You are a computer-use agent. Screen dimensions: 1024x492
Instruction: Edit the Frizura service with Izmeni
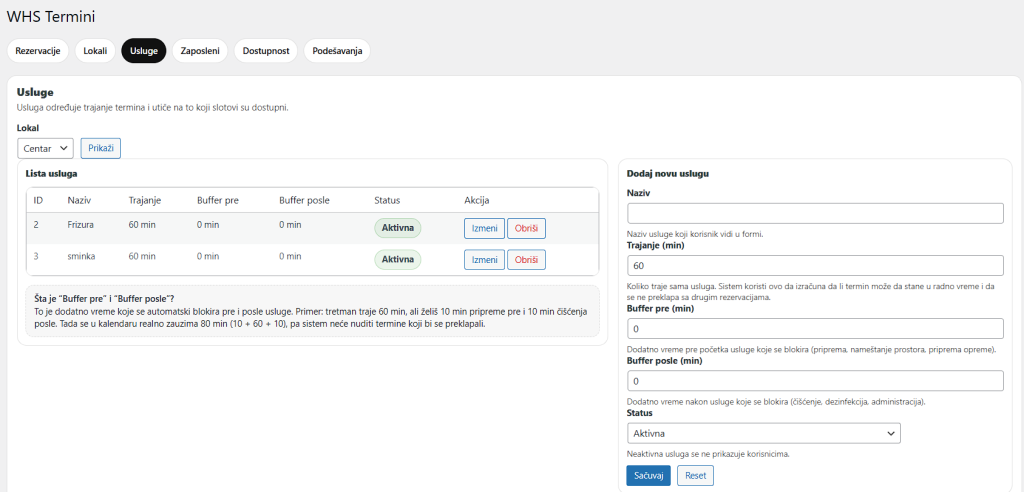click(x=484, y=229)
